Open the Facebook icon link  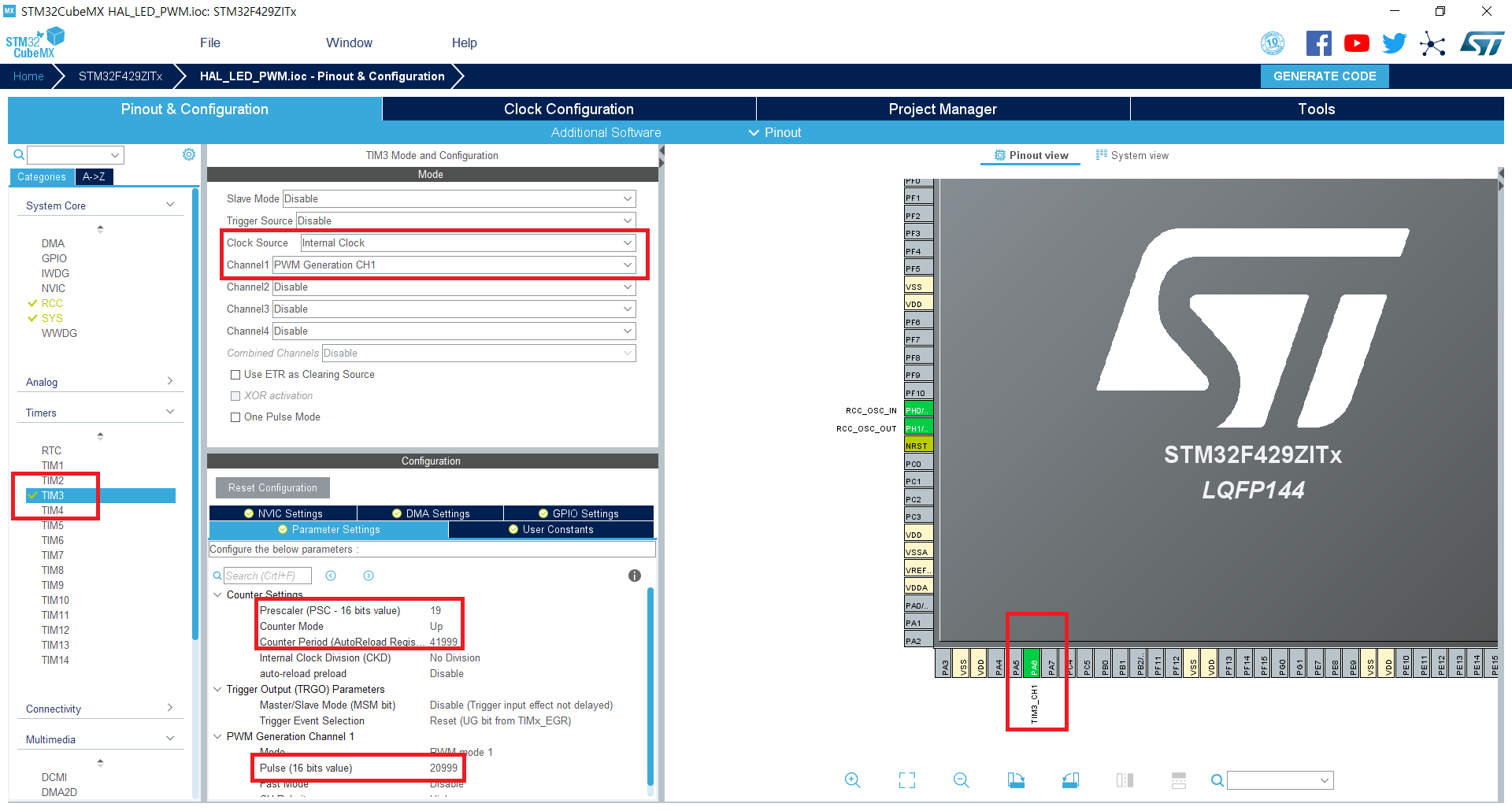1318,43
